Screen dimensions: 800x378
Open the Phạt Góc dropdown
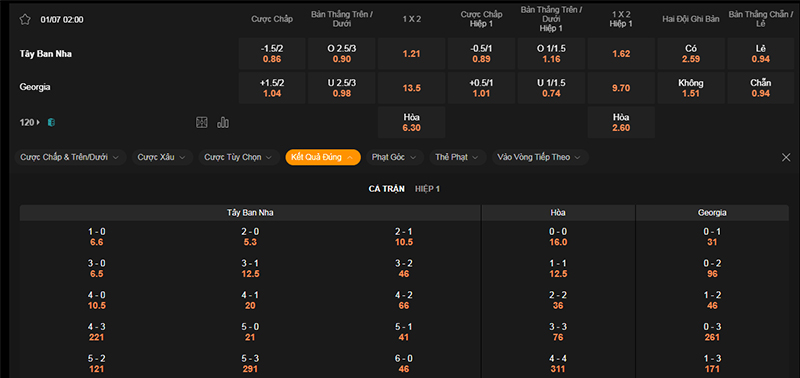click(394, 157)
